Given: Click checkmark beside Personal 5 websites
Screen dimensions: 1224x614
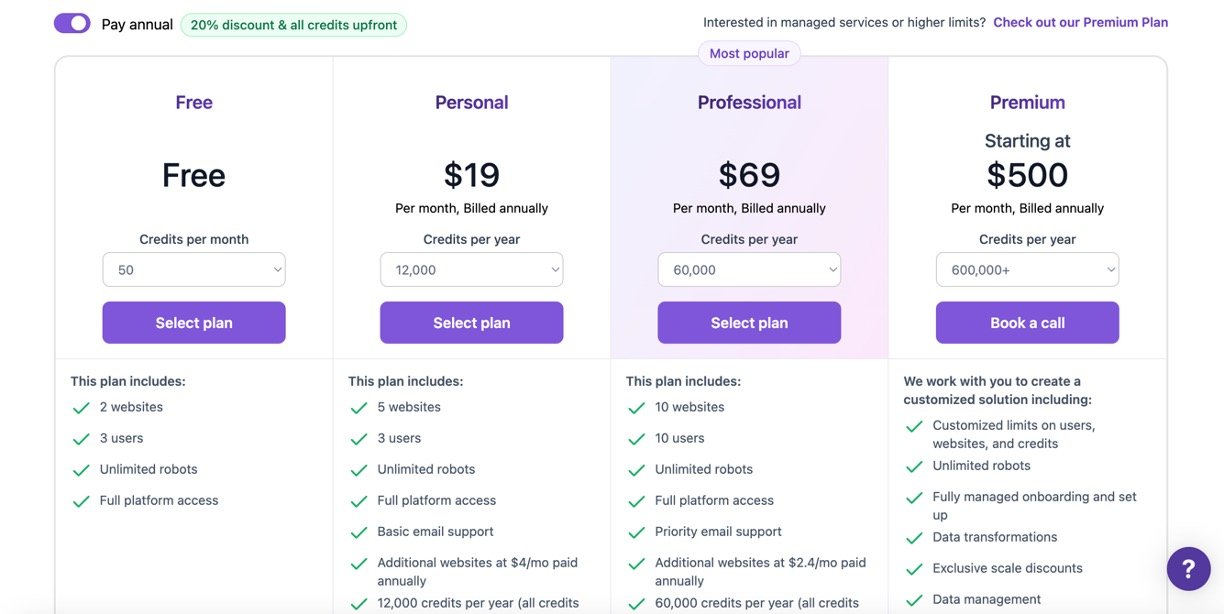Looking at the screenshot, I should [x=359, y=408].
